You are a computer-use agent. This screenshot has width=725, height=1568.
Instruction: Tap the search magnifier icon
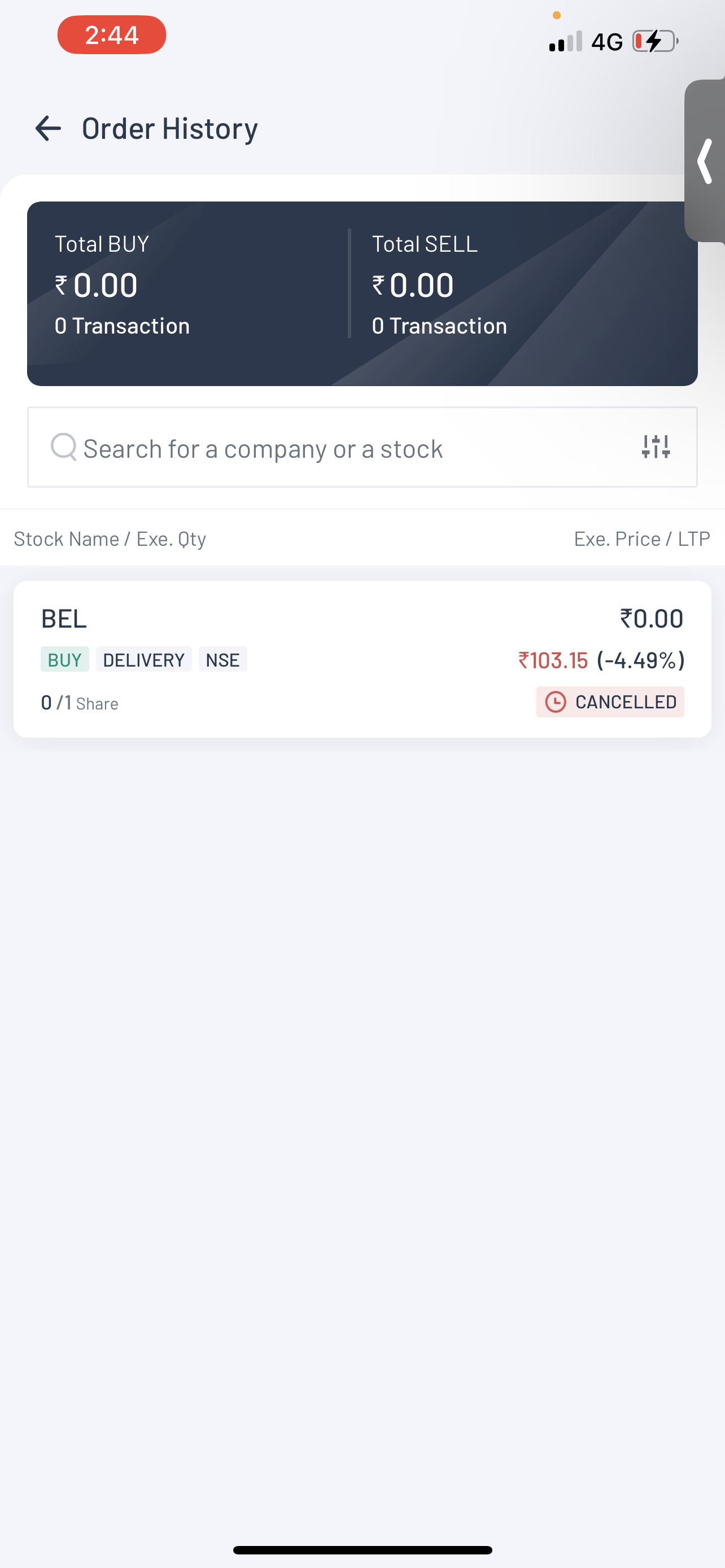tap(64, 447)
